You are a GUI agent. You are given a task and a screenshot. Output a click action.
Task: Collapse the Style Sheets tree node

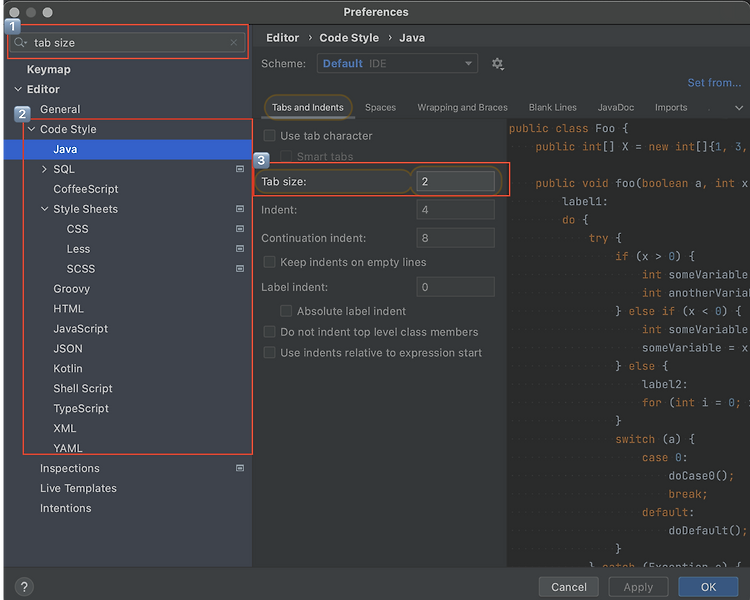point(44,209)
